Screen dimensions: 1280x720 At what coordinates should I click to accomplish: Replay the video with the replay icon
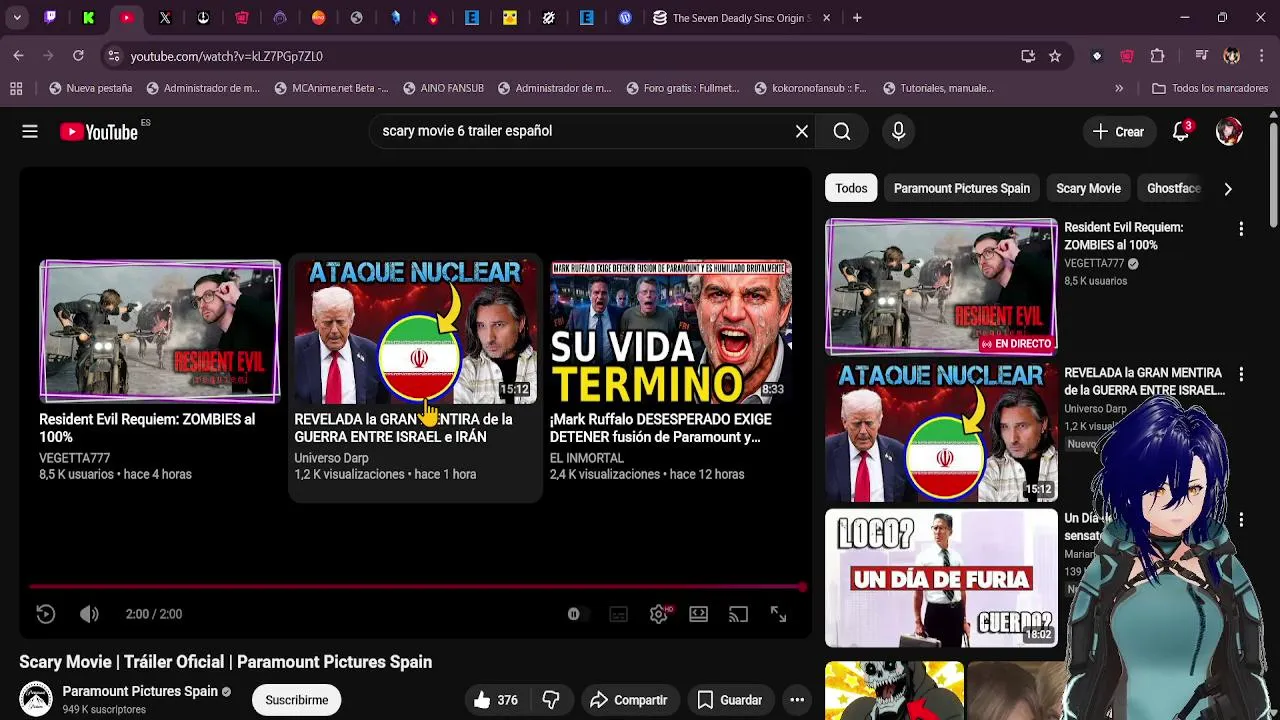coord(46,614)
